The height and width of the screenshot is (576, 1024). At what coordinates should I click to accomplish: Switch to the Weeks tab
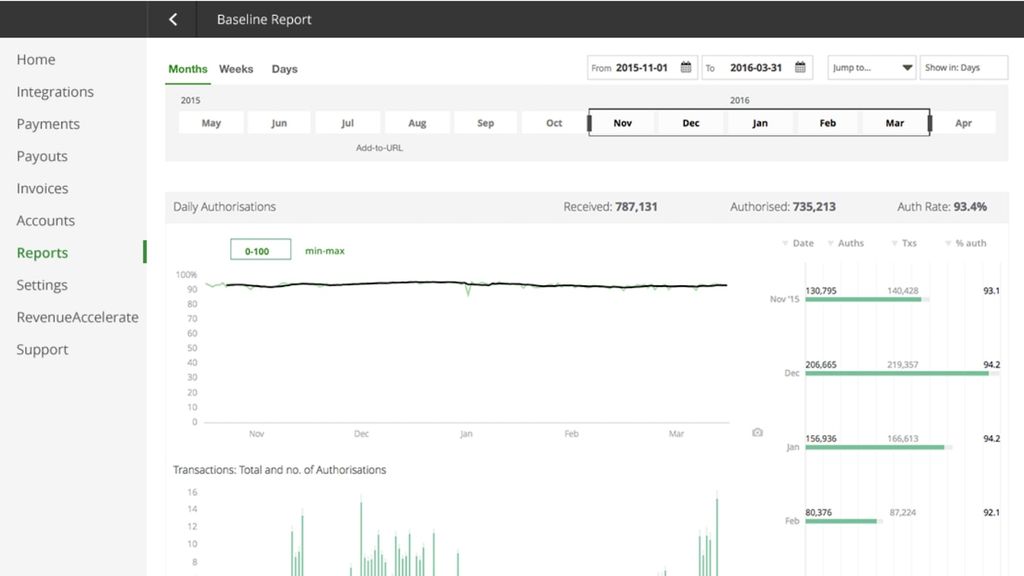(236, 69)
